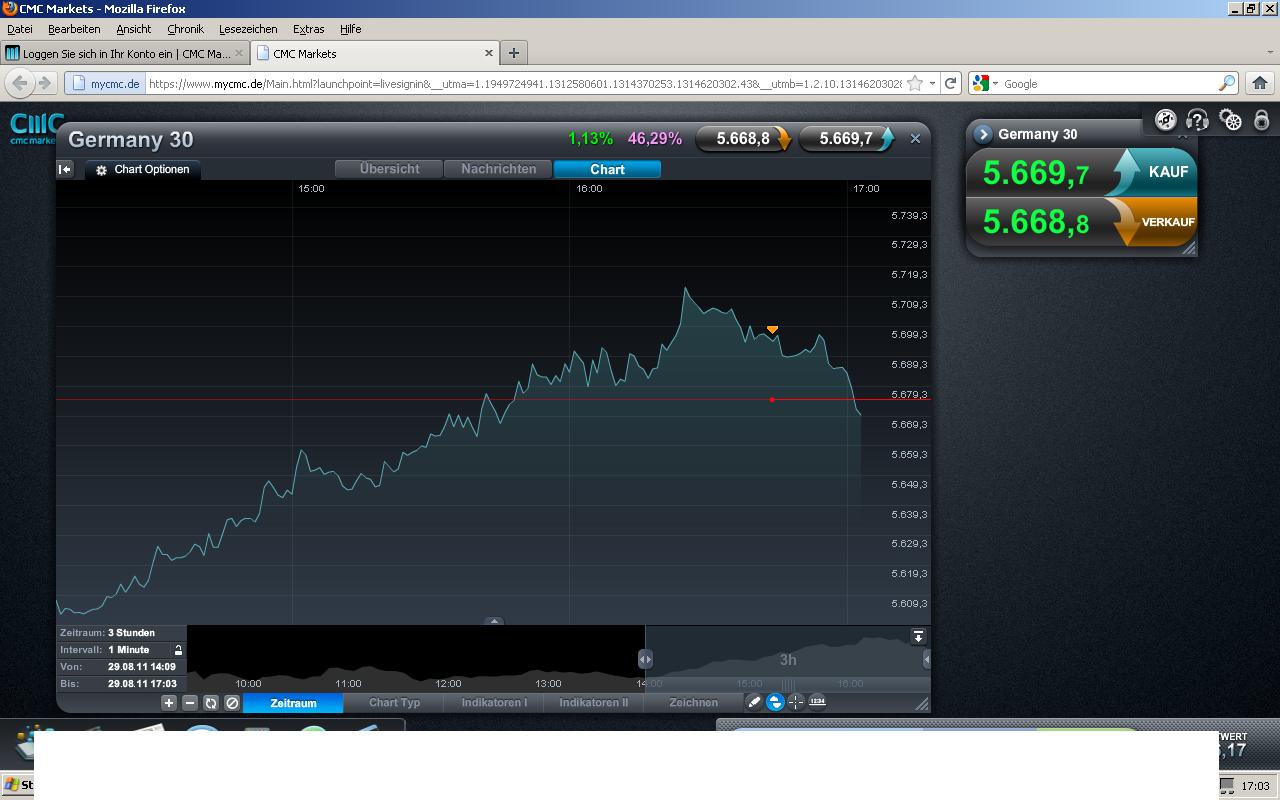Click the Zeitraum value 3 Stunden
1280x800 pixels.
tap(131, 633)
